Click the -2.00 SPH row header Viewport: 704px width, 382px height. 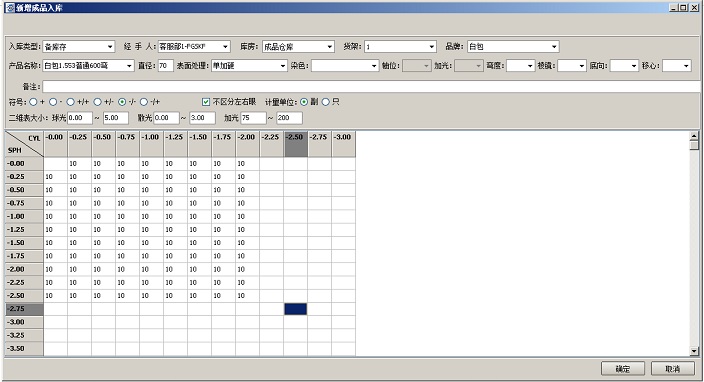click(x=24, y=269)
